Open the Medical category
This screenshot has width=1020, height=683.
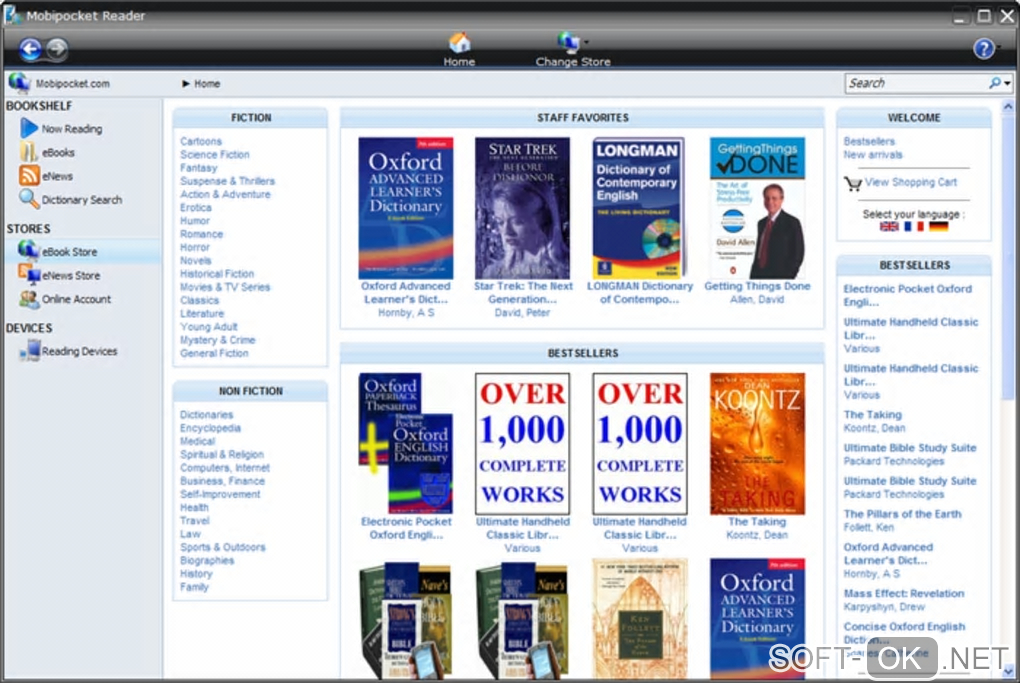click(197, 441)
